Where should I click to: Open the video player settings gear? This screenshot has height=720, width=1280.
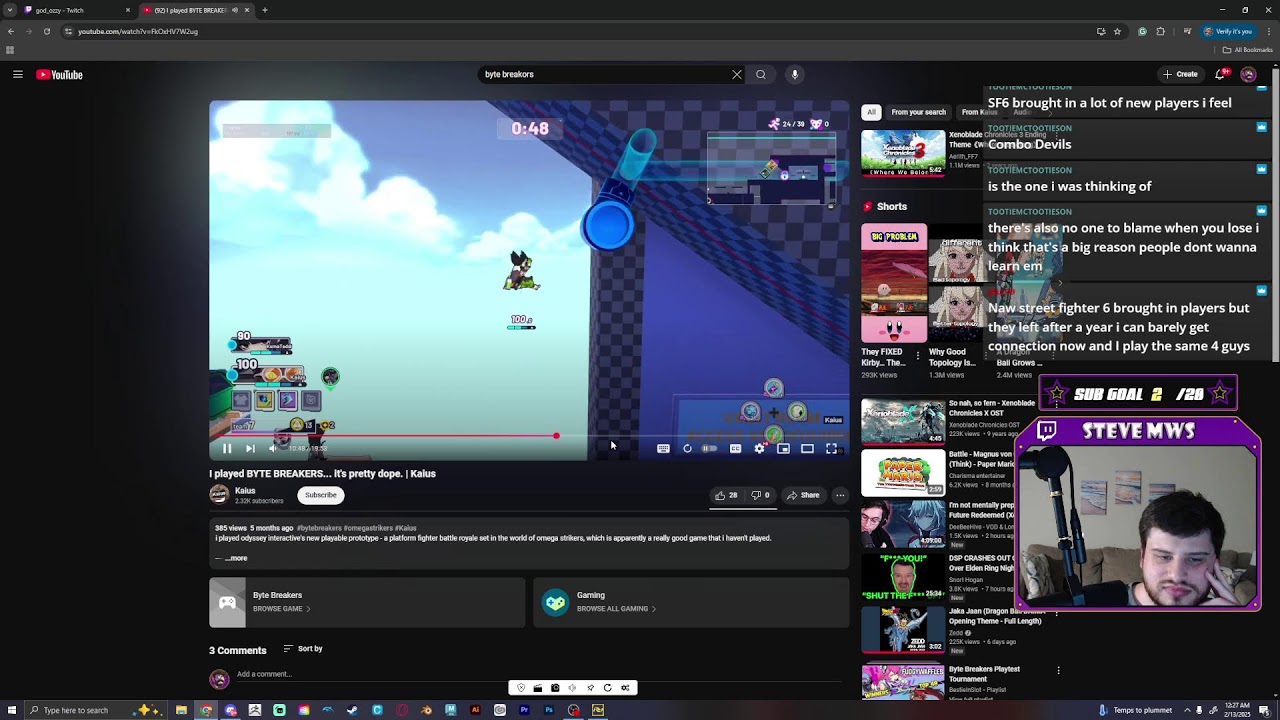click(759, 449)
